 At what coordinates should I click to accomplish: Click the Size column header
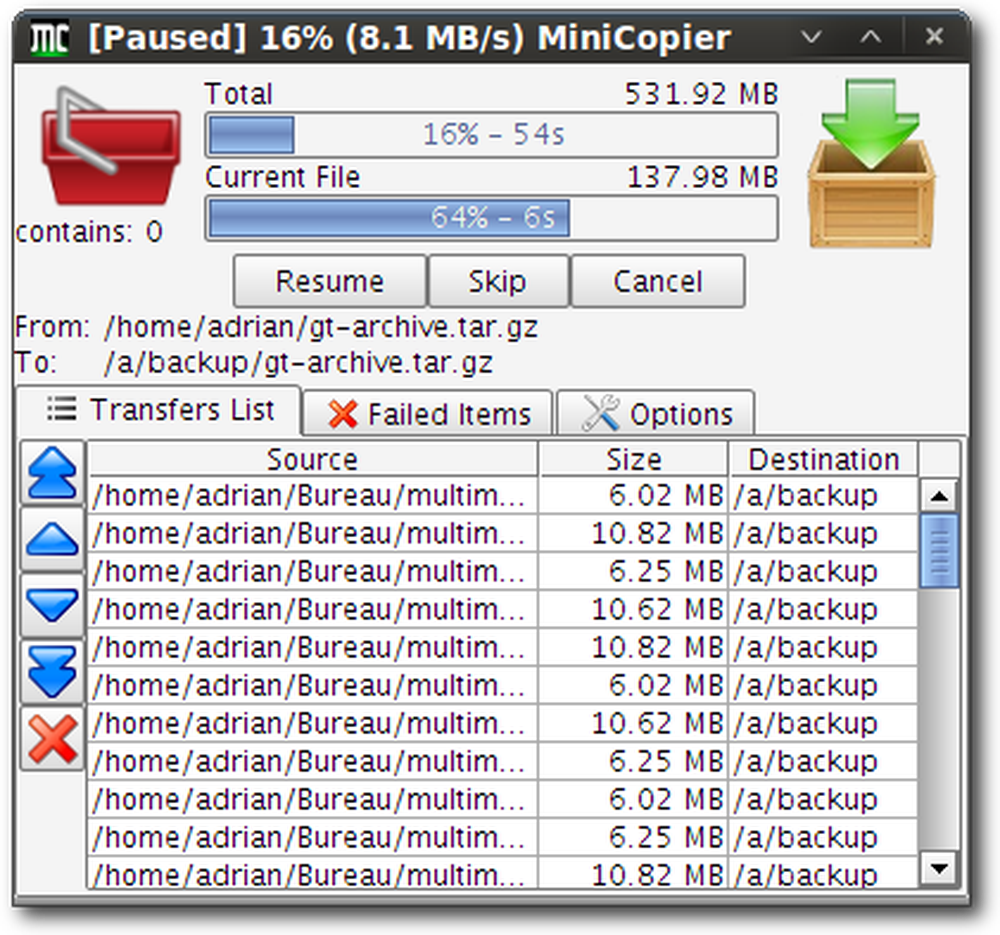pos(633,459)
